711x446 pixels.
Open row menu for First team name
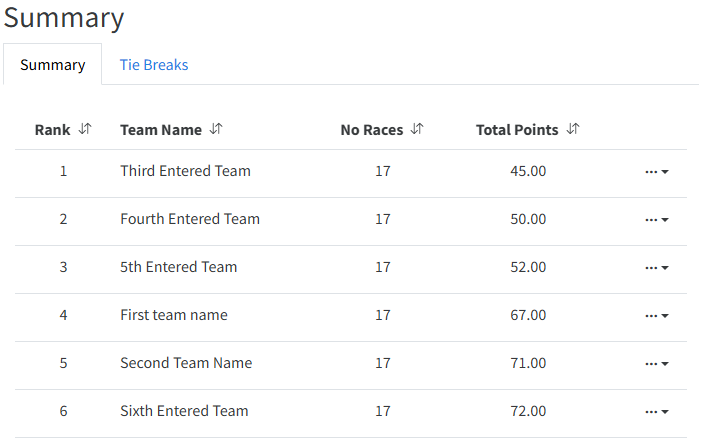tap(657, 316)
